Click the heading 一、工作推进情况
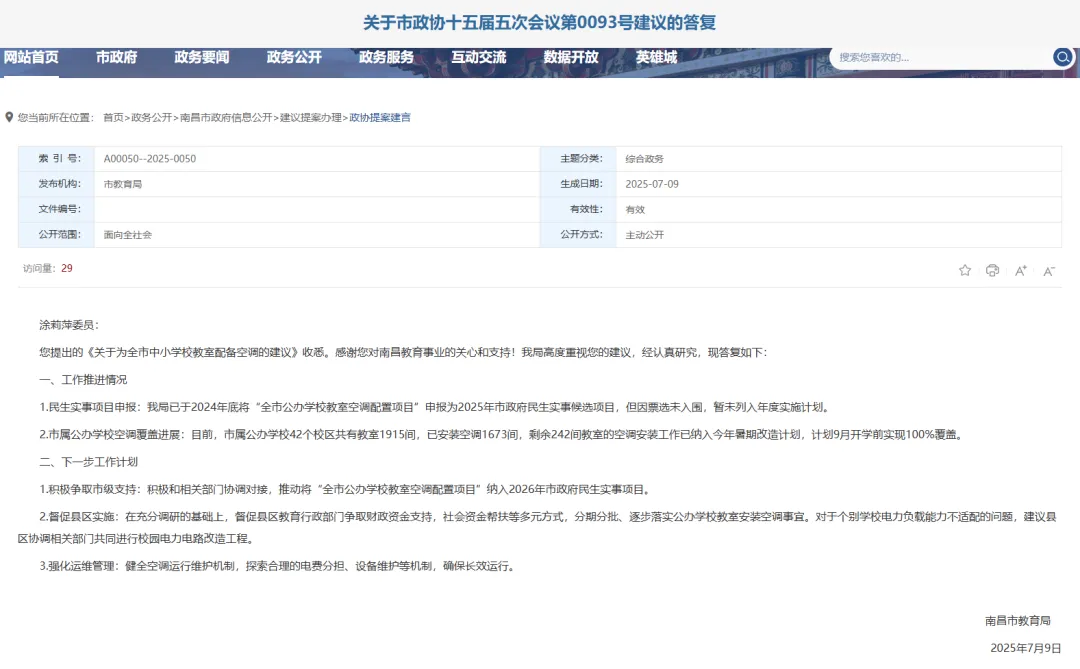This screenshot has height=669, width=1080. pos(83,380)
